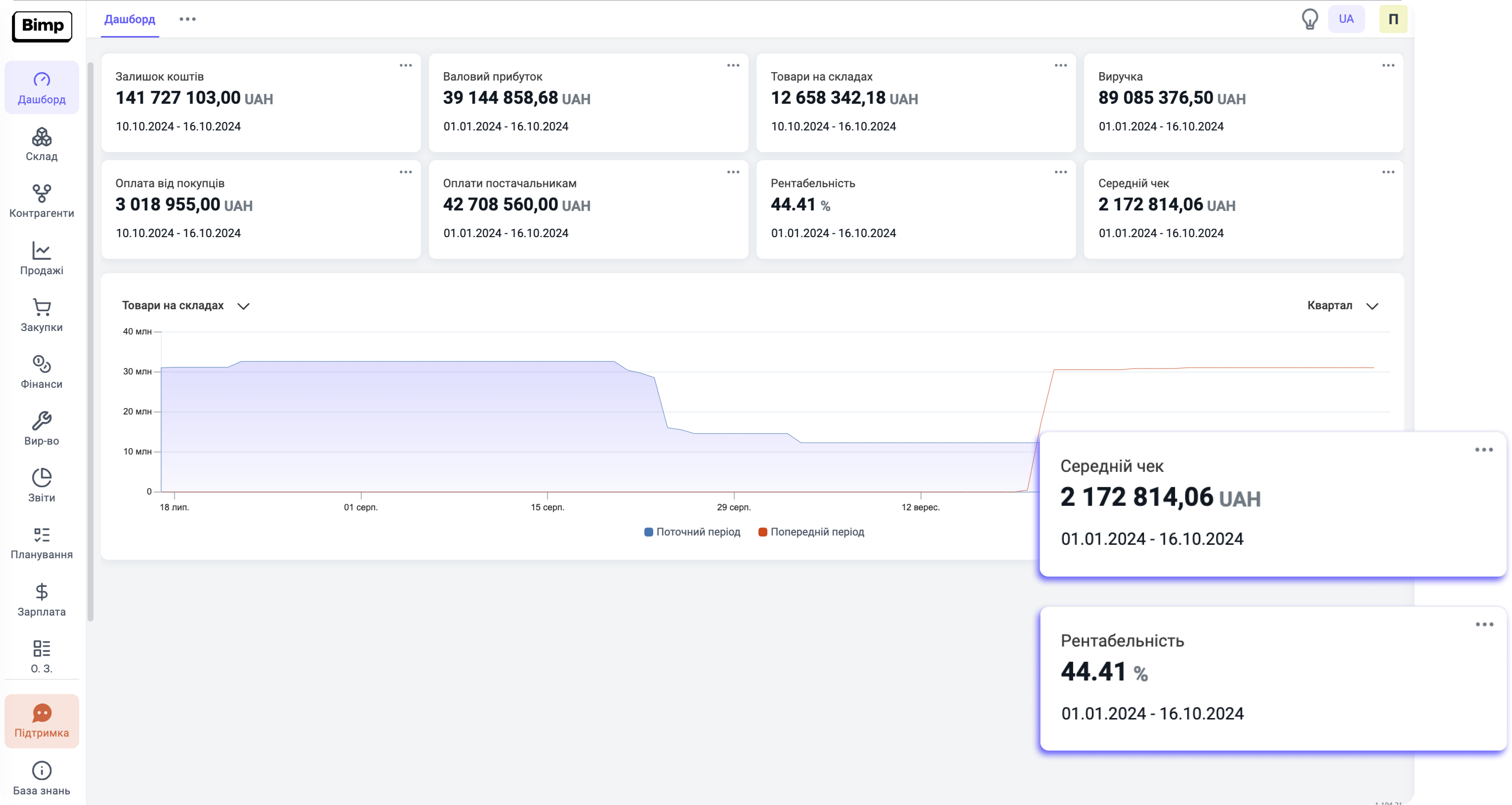Open options menu on Товари на складах card
Screen dimensions: 1512x805
1061,65
